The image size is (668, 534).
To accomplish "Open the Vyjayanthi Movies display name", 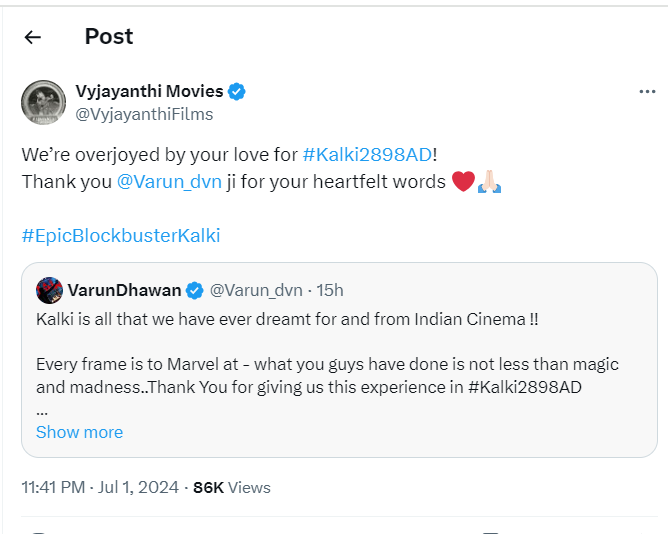I will coord(149,92).
